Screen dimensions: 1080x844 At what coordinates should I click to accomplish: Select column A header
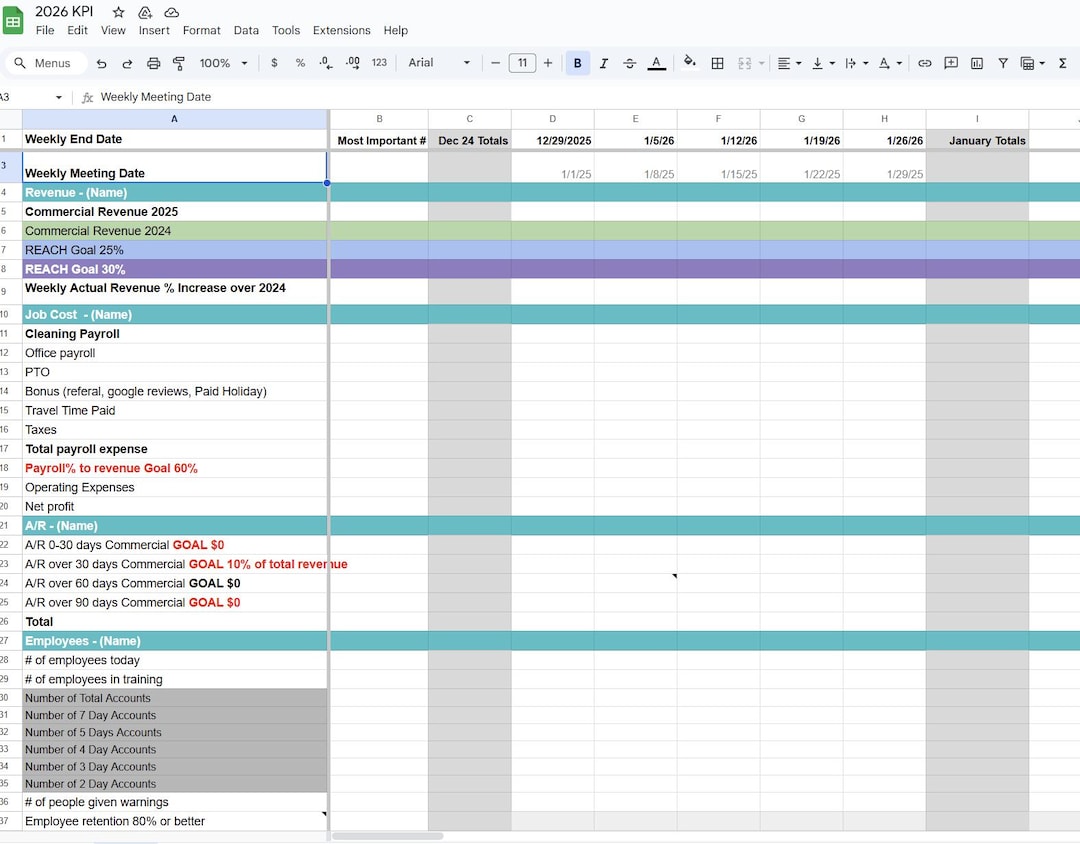tap(174, 119)
